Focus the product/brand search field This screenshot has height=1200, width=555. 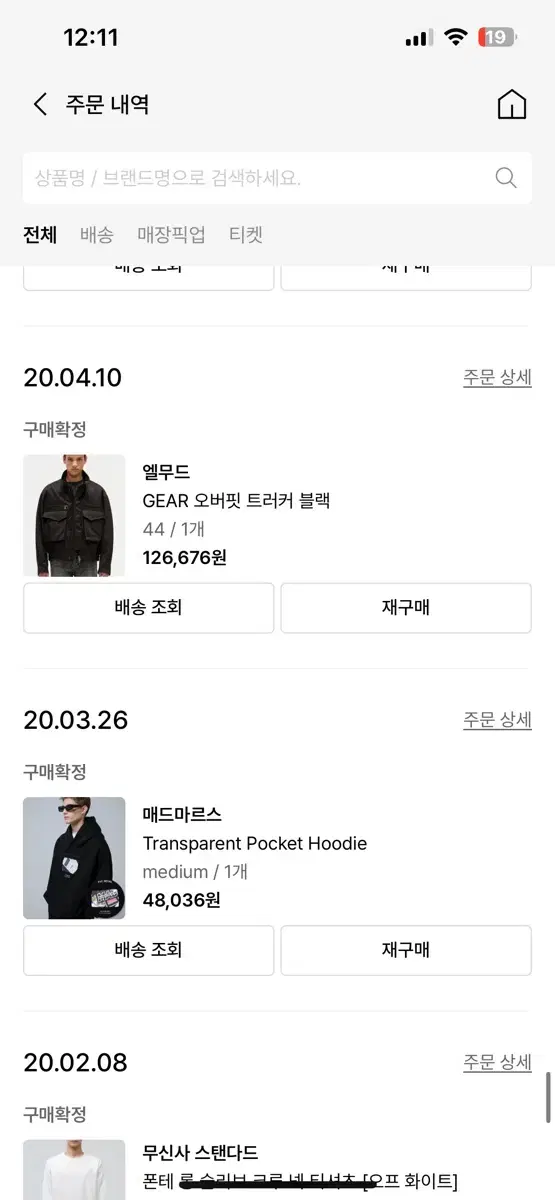(277, 178)
